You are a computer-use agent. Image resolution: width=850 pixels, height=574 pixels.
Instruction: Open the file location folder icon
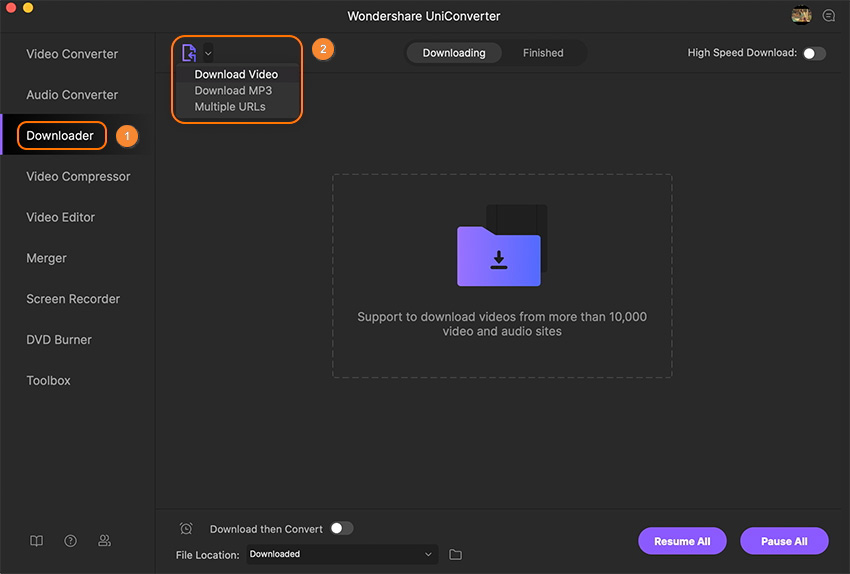(x=456, y=555)
